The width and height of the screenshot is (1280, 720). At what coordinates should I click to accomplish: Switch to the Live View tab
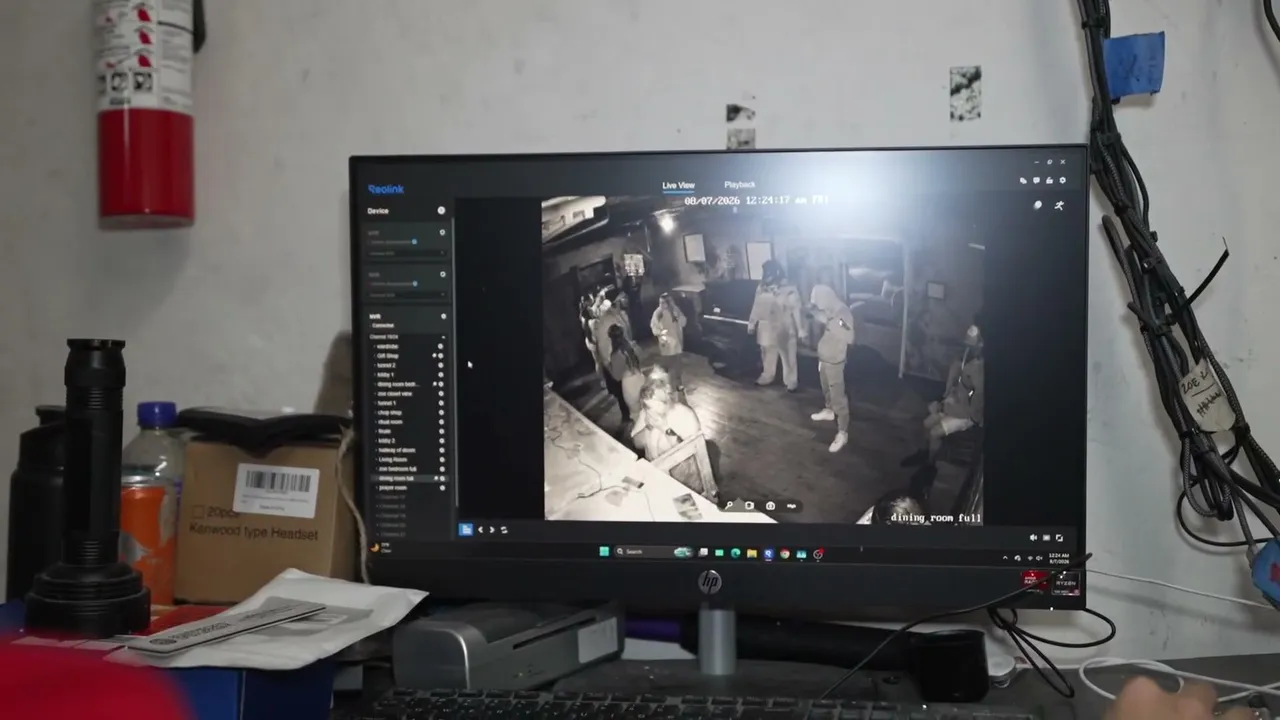tap(678, 185)
